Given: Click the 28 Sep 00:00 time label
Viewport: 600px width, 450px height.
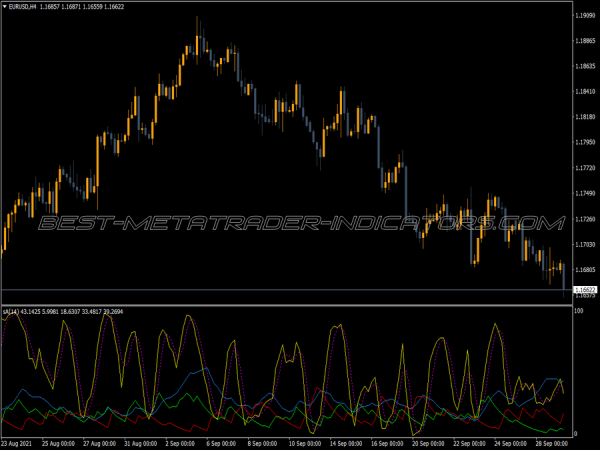Looking at the screenshot, I should pos(551,444).
